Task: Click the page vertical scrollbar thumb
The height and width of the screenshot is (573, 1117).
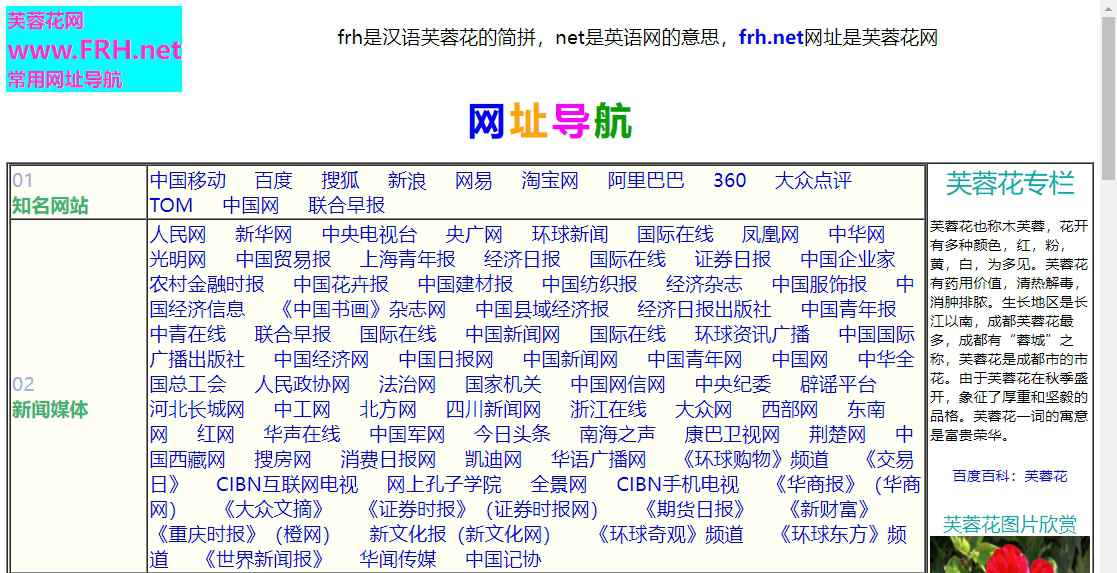Action: (x=1108, y=96)
